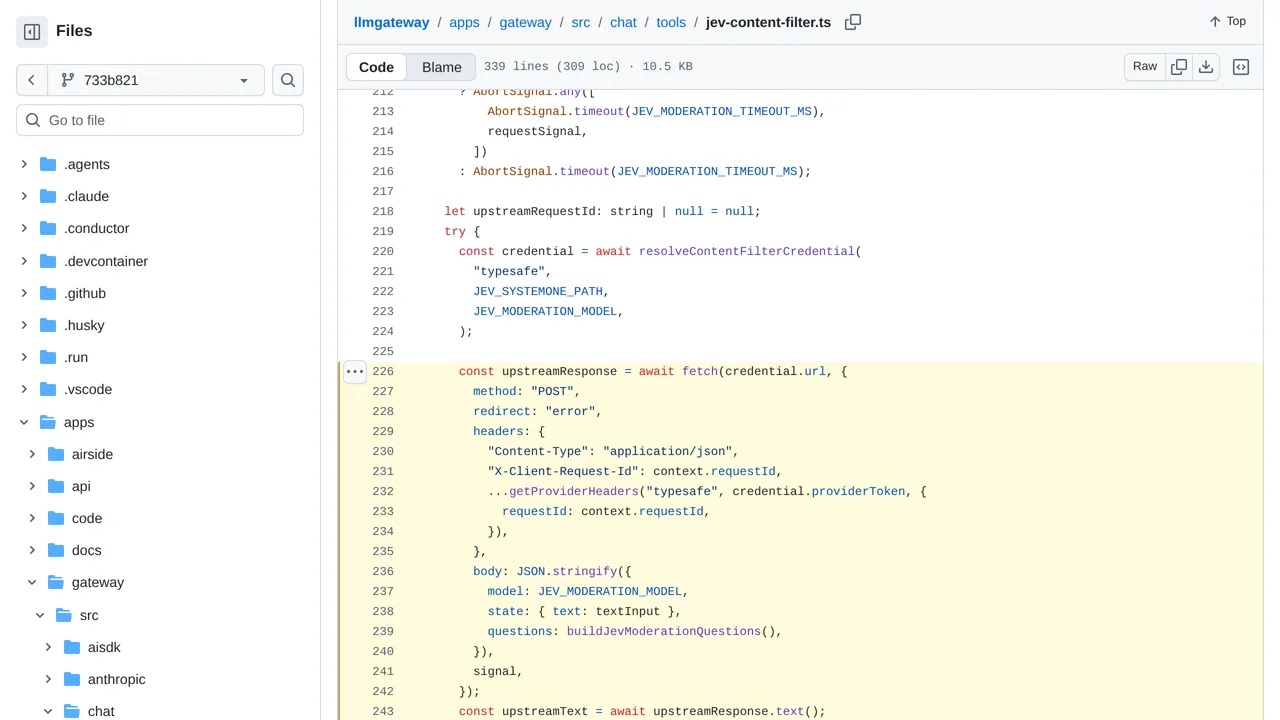The image size is (1280, 720).
Task: Expand the .husky folder chevron
Action: [x=24, y=325]
